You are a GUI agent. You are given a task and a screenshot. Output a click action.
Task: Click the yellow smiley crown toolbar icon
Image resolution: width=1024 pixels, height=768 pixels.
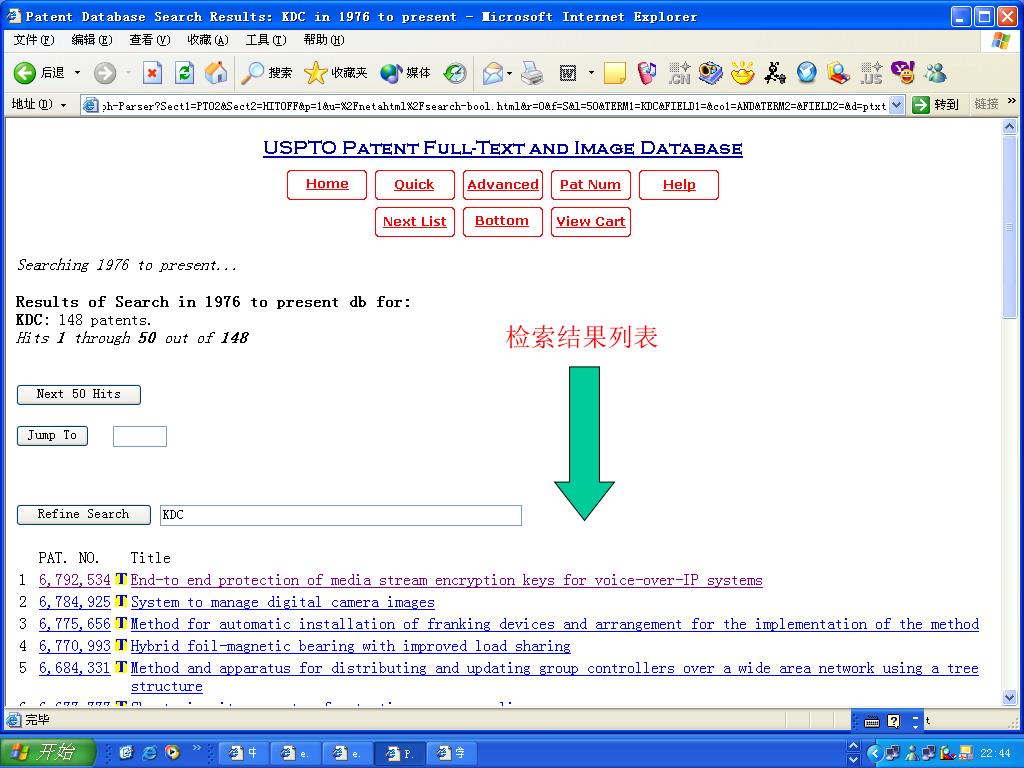[x=743, y=72]
